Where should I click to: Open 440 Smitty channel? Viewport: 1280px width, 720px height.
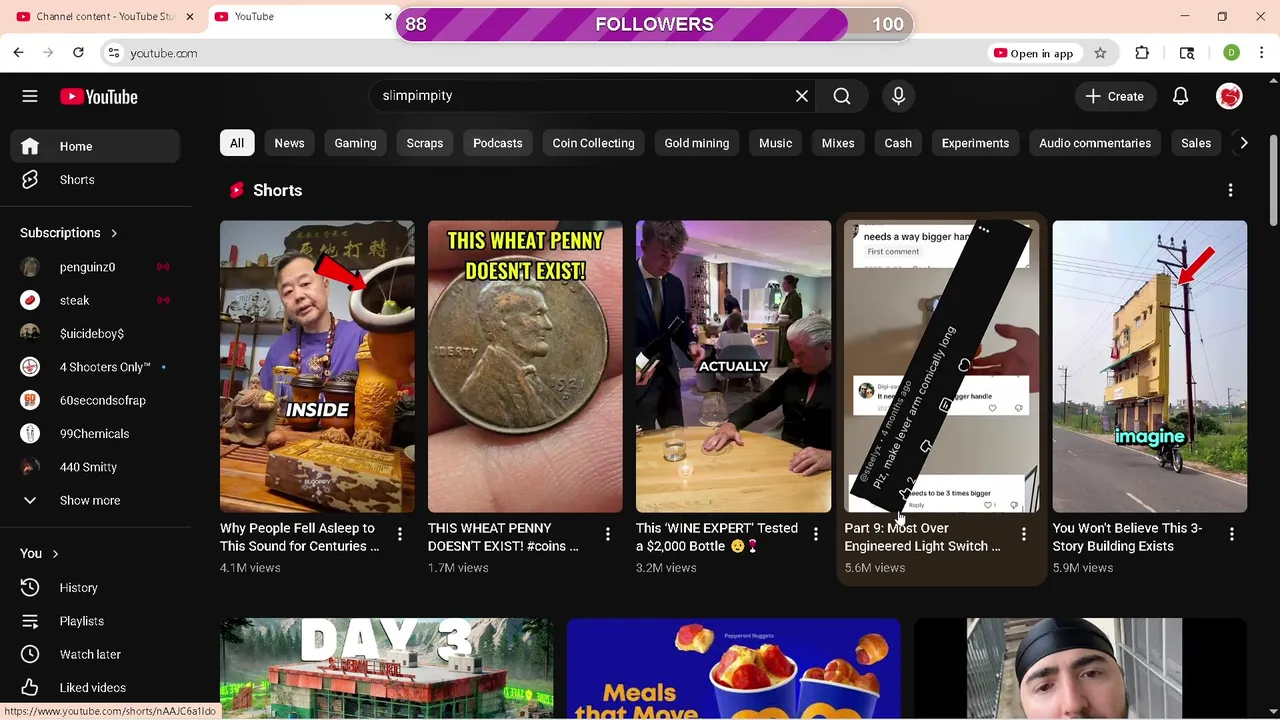click(x=96, y=467)
